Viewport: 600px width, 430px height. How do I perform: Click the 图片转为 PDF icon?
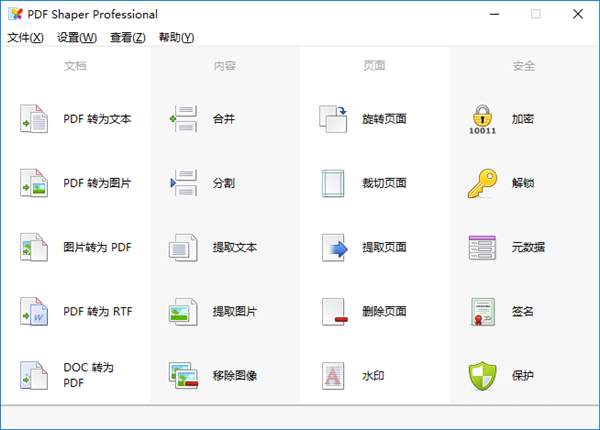coord(34,248)
